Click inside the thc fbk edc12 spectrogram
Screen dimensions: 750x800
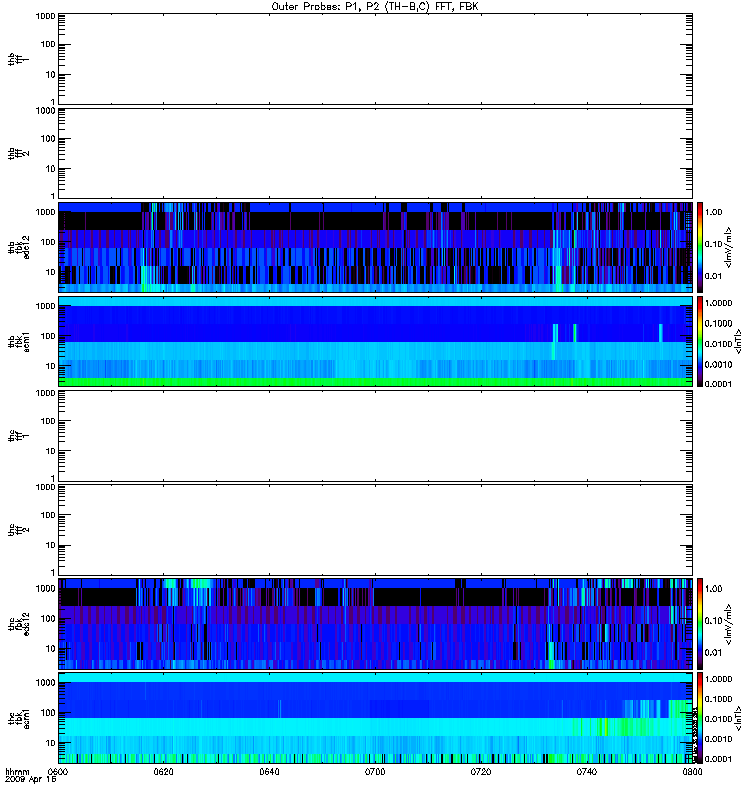375,623
